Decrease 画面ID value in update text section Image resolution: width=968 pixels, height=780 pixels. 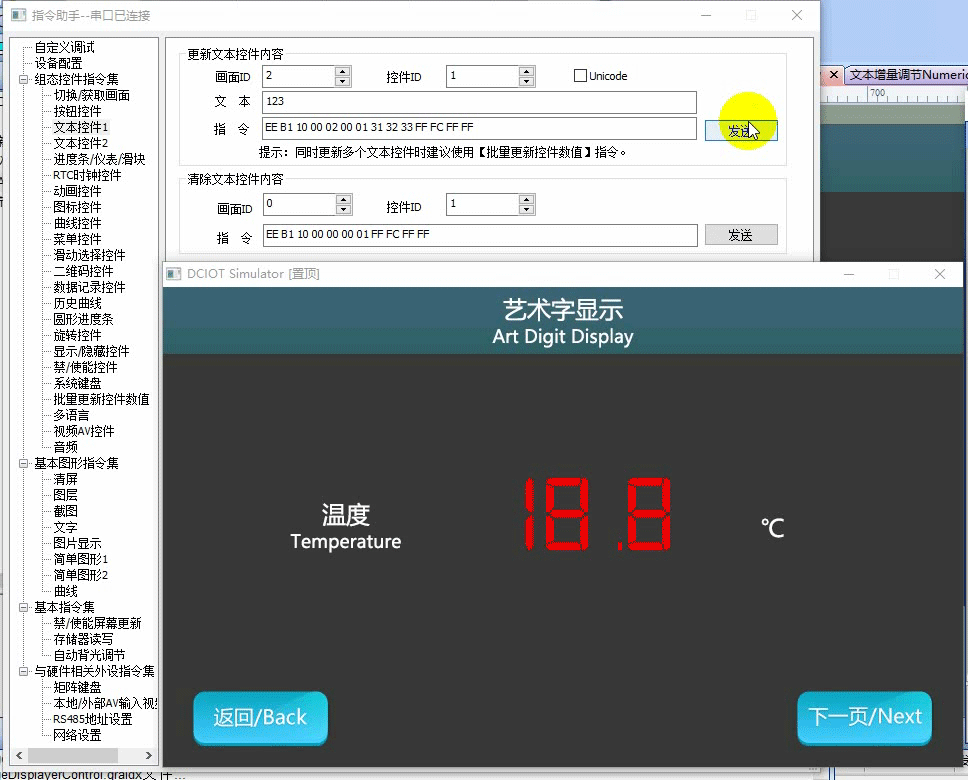pyautogui.click(x=343, y=82)
